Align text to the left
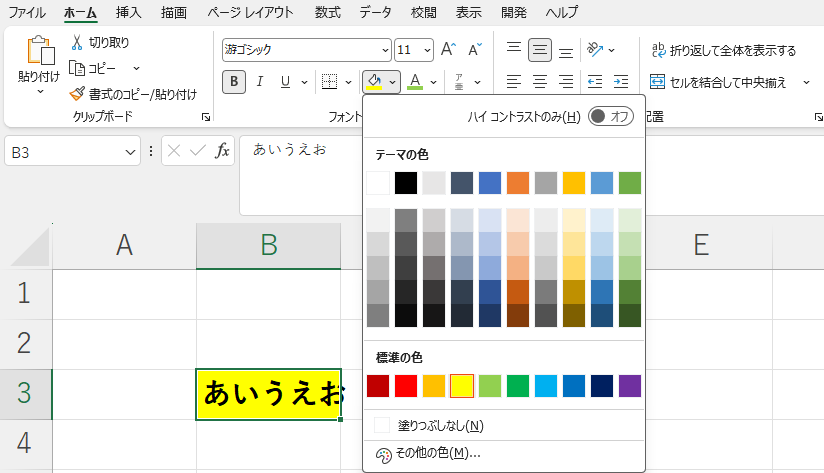The height and width of the screenshot is (473, 824). tap(514, 82)
